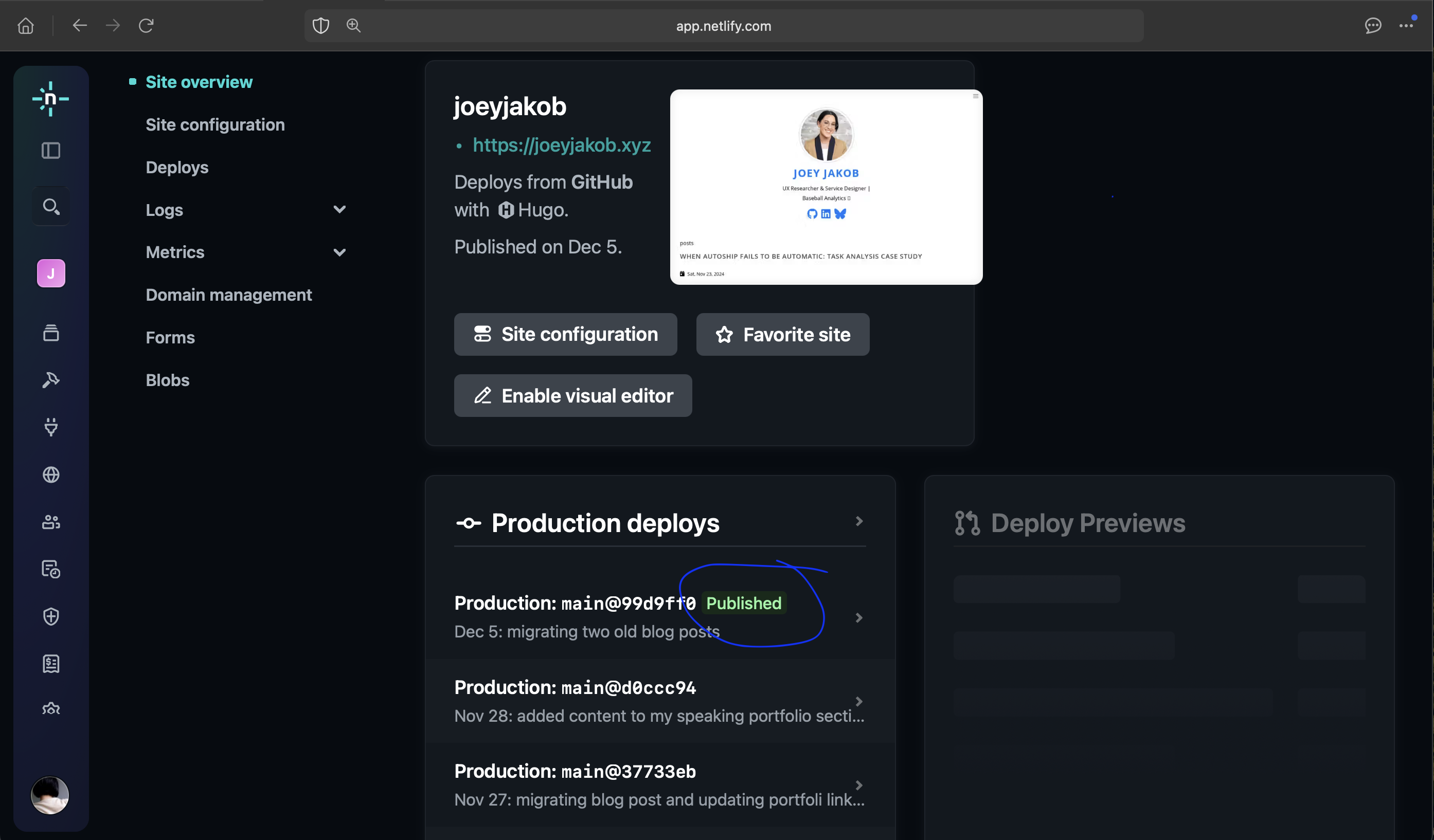The height and width of the screenshot is (840, 1434).
Task: Click the pink J team avatar
Action: point(50,273)
